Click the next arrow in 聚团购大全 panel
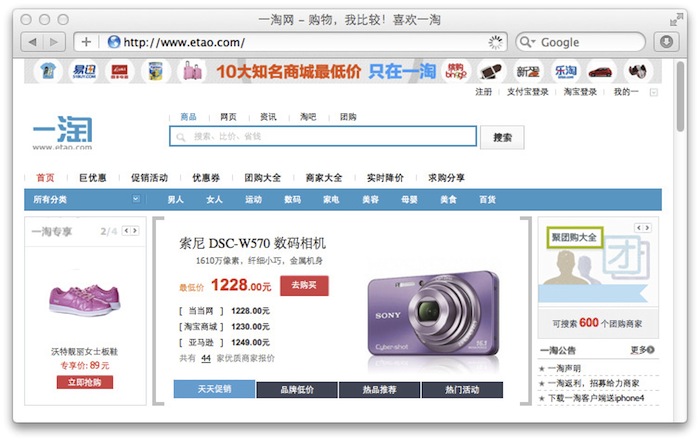This screenshot has height=441, width=700. tap(647, 228)
